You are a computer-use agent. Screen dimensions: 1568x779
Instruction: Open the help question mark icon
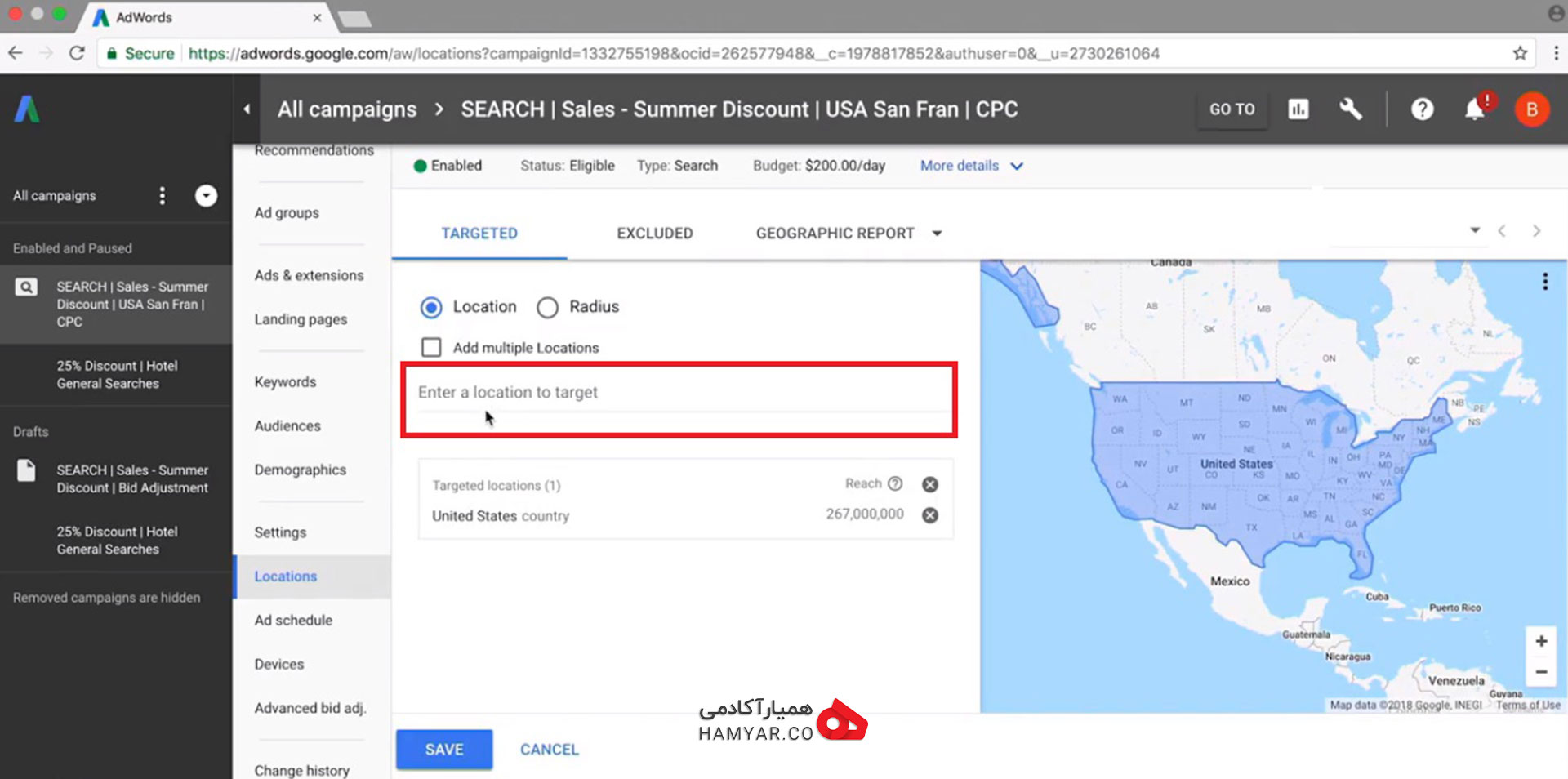pos(1422,109)
